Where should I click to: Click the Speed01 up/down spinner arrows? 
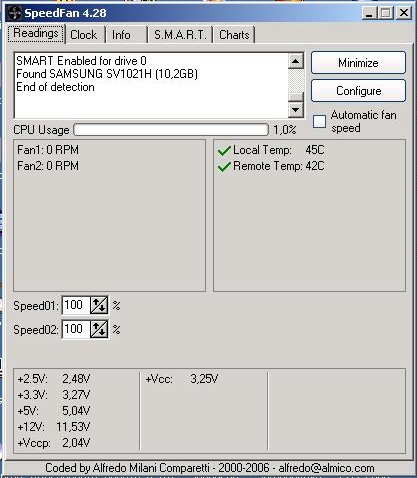point(99,305)
